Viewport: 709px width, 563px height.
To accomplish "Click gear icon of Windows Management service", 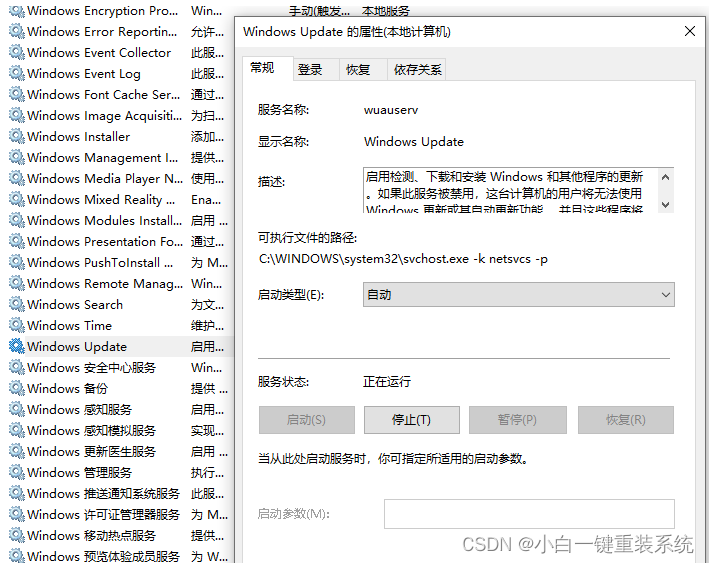I will (17, 157).
